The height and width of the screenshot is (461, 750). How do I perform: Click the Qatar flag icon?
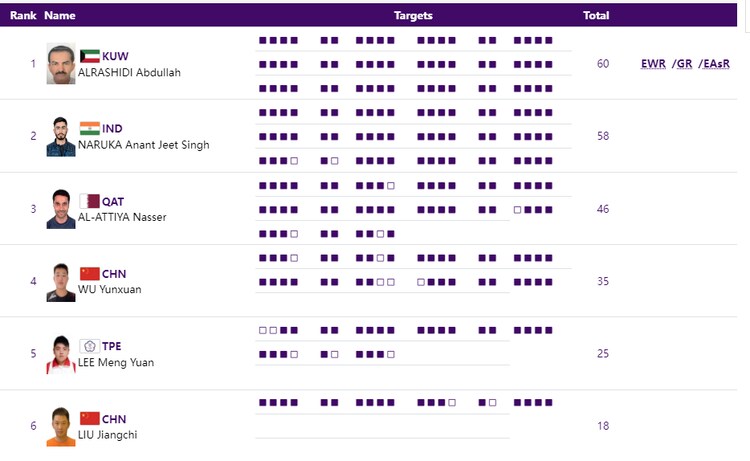pos(89,201)
